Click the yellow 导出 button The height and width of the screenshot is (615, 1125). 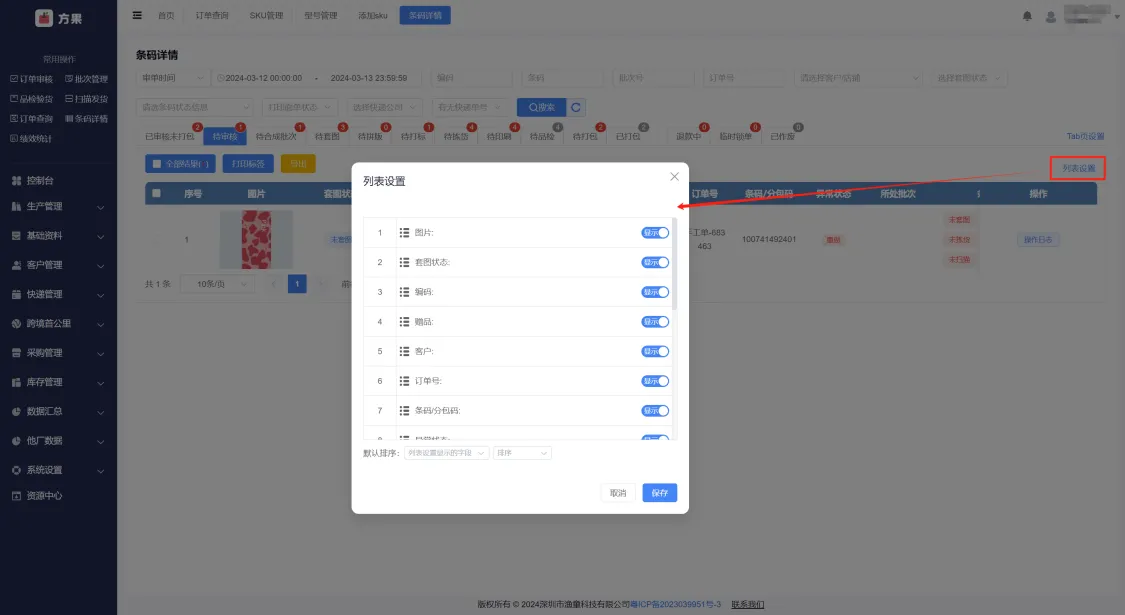coord(298,164)
